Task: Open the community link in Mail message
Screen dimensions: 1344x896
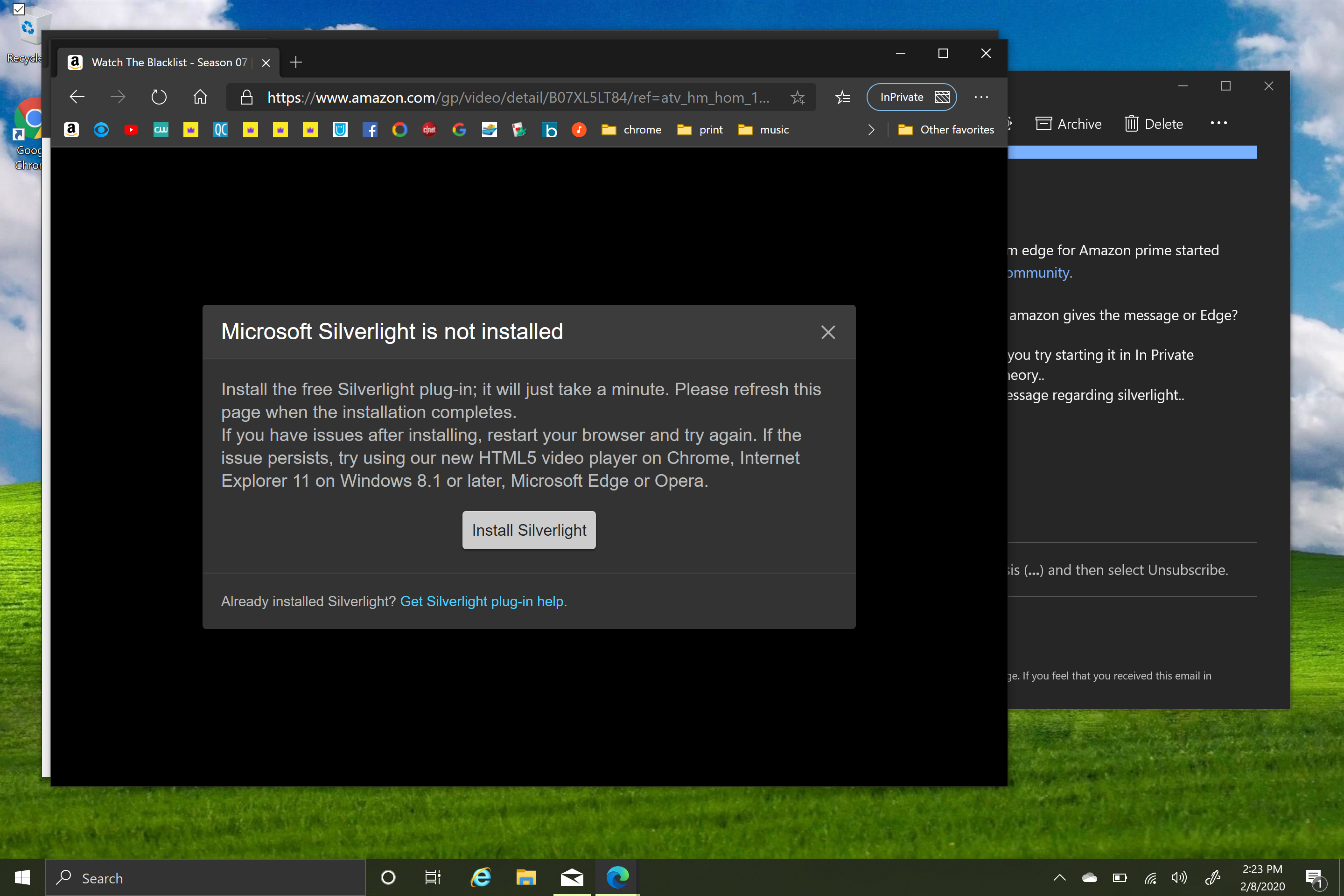Action: click(x=1038, y=273)
